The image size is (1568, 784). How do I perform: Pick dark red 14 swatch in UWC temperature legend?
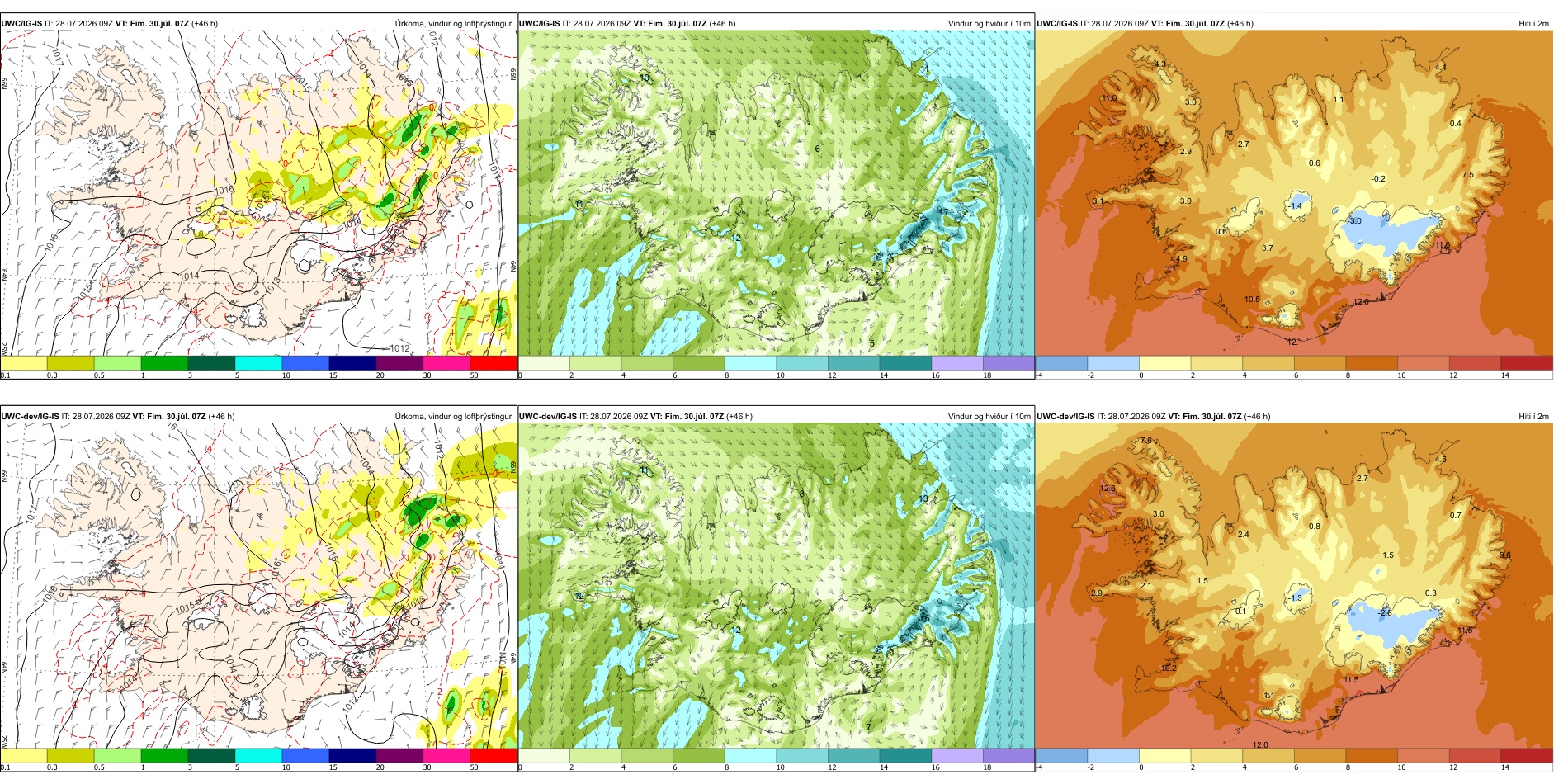coord(1527,363)
